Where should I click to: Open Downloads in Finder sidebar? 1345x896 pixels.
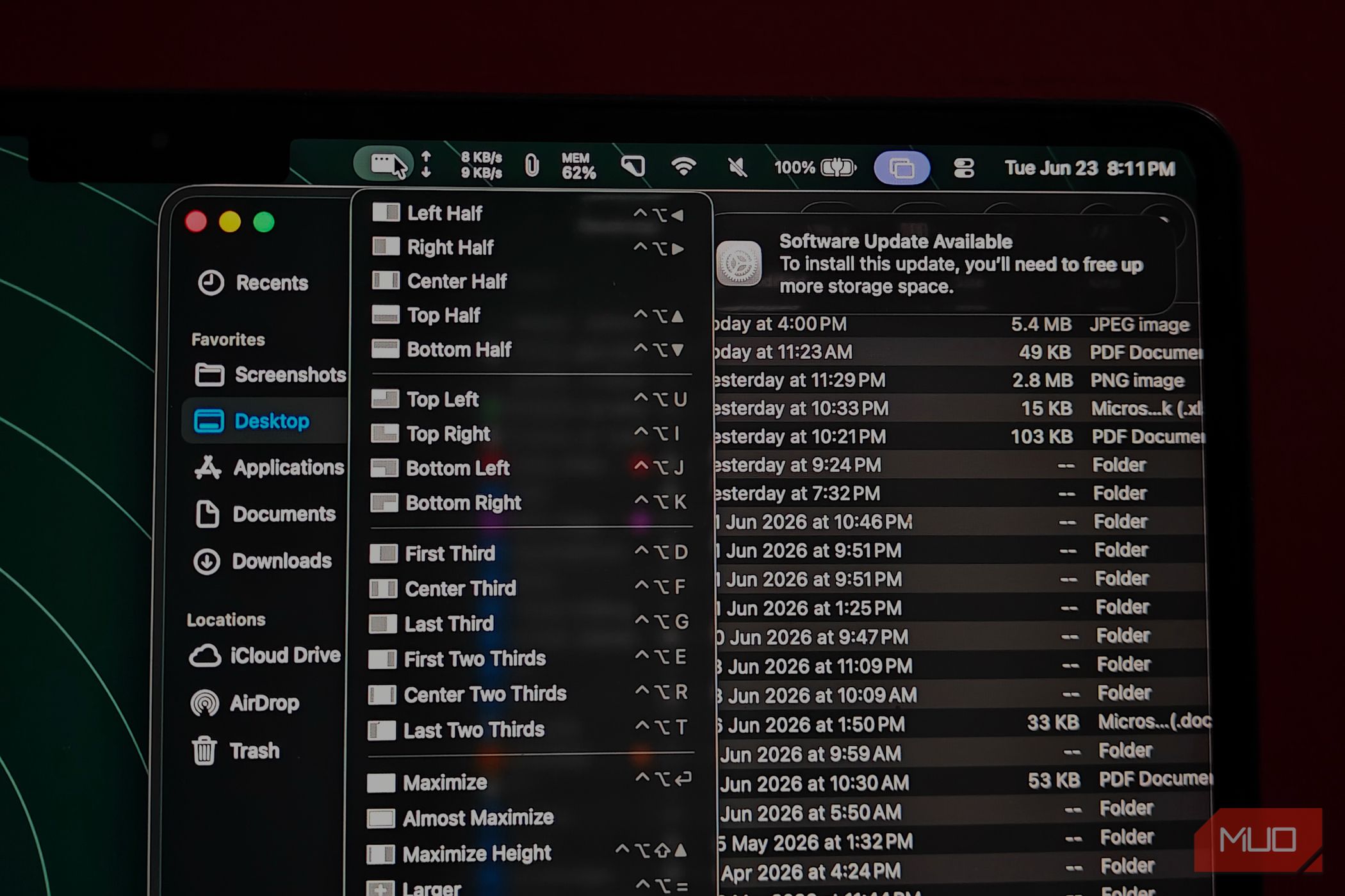coord(263,561)
